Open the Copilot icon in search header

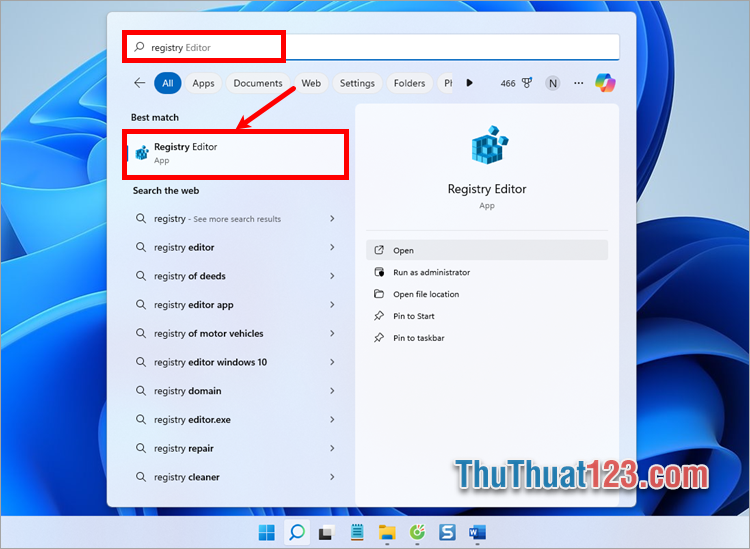(x=605, y=83)
